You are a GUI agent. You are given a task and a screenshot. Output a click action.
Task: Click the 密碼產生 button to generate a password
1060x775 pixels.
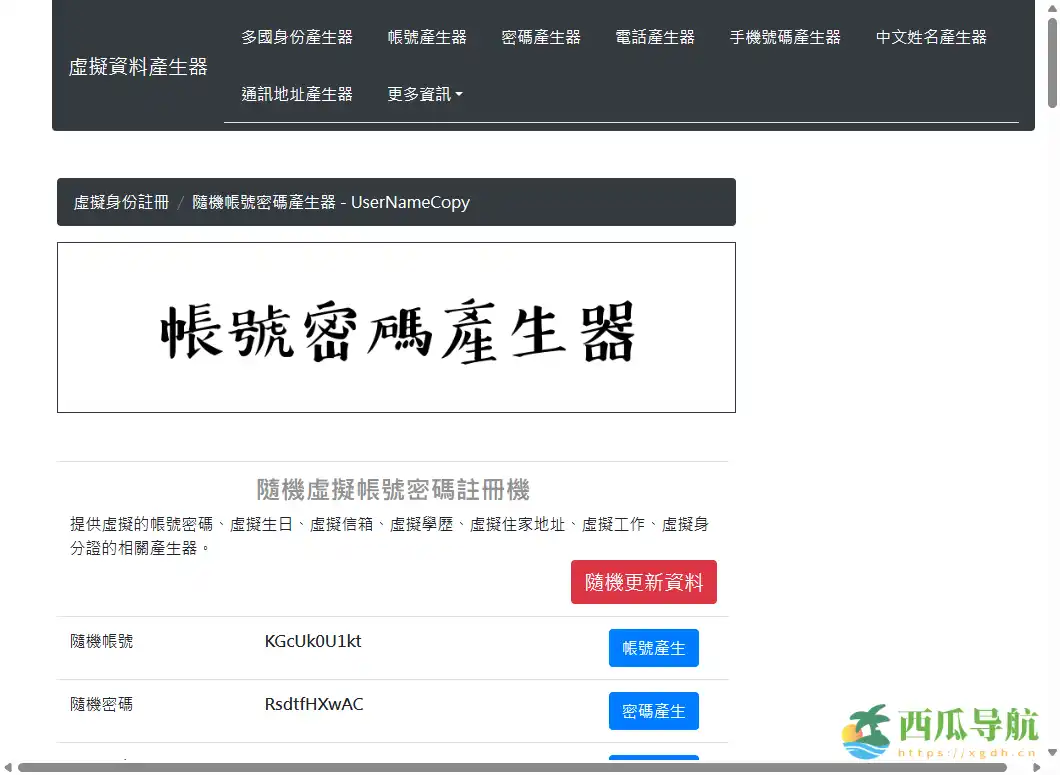point(653,710)
